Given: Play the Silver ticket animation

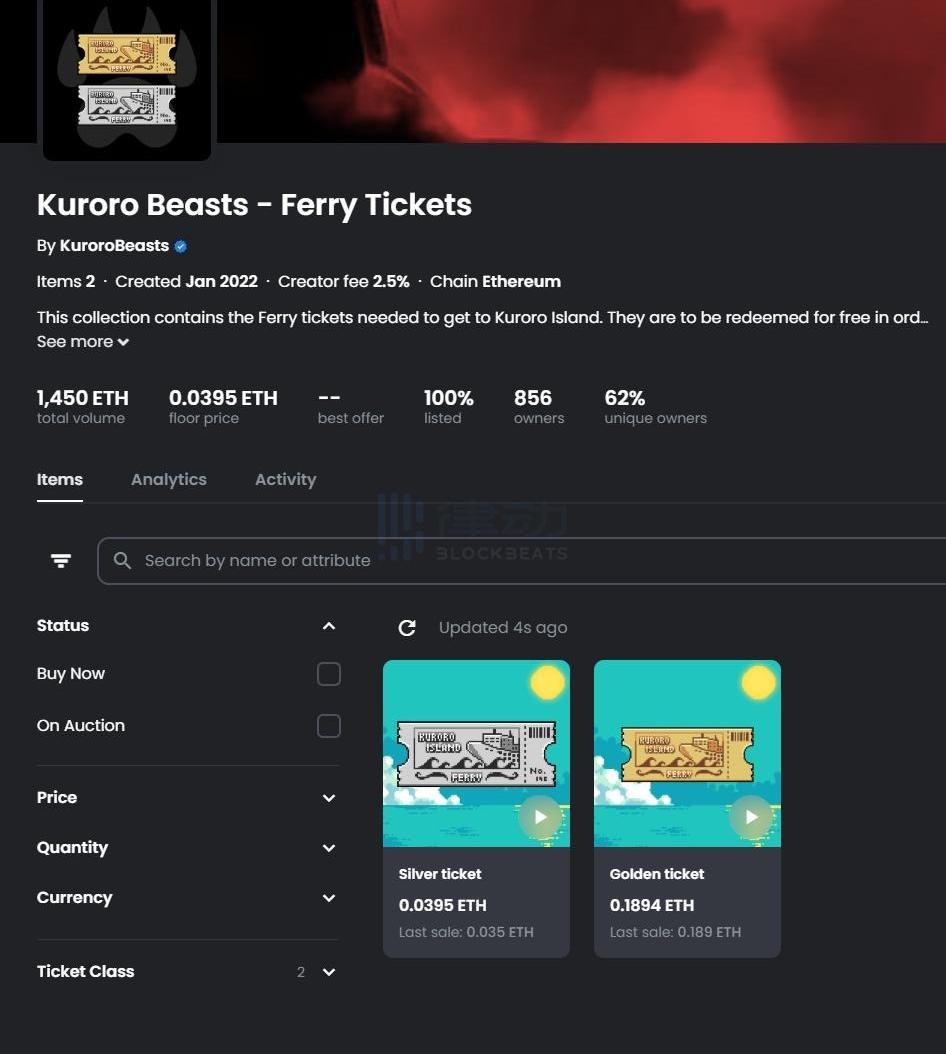Looking at the screenshot, I should pos(541,817).
